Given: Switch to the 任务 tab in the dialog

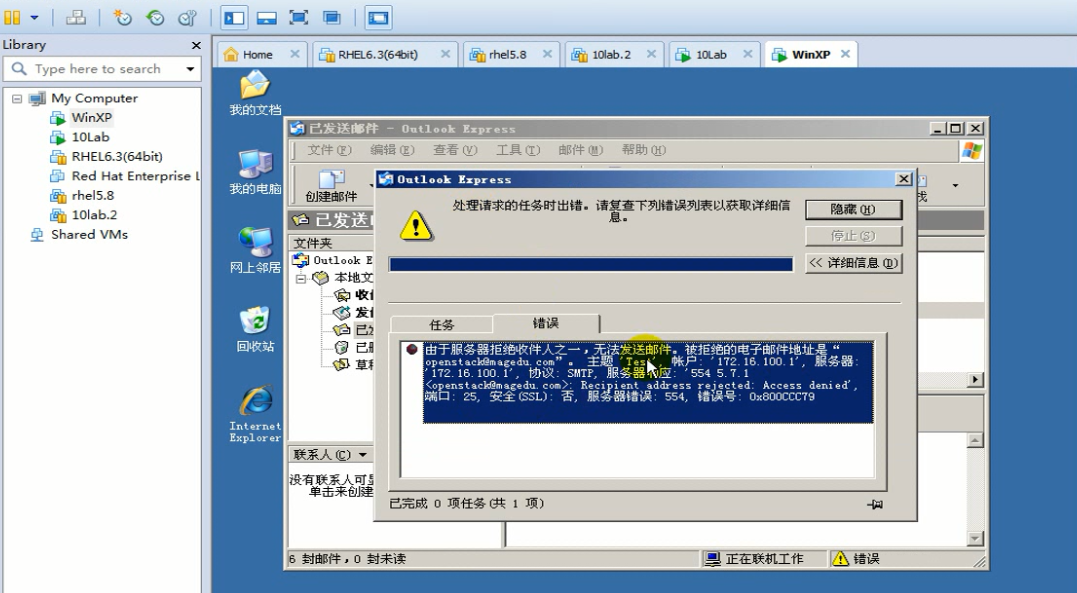Looking at the screenshot, I should coord(442,325).
